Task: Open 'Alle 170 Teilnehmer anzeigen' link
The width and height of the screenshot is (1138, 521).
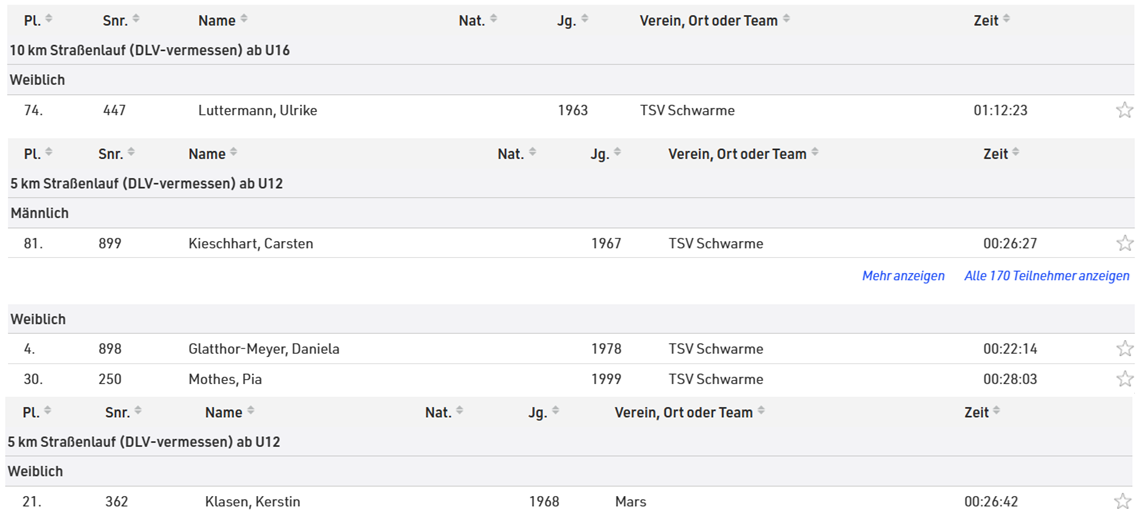Action: (1046, 276)
